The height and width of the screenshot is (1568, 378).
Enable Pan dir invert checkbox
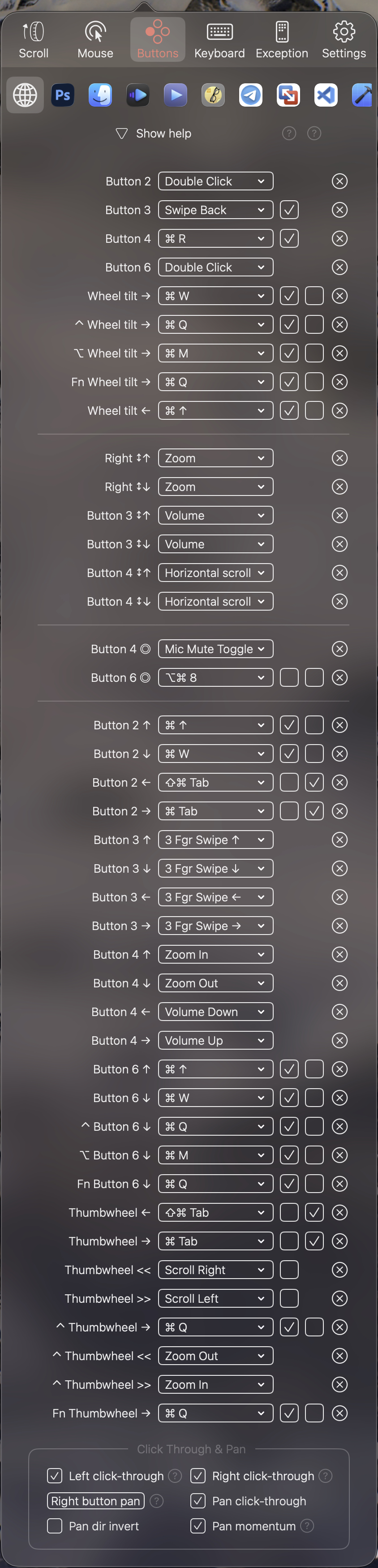click(x=55, y=1525)
